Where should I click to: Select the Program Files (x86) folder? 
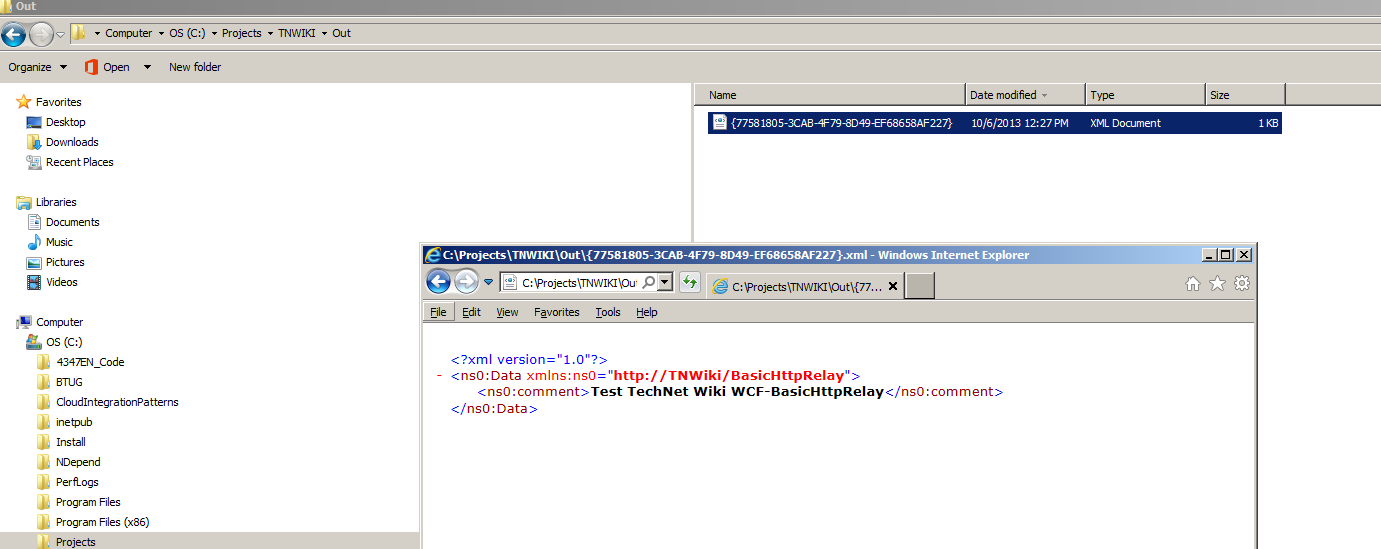(x=102, y=522)
